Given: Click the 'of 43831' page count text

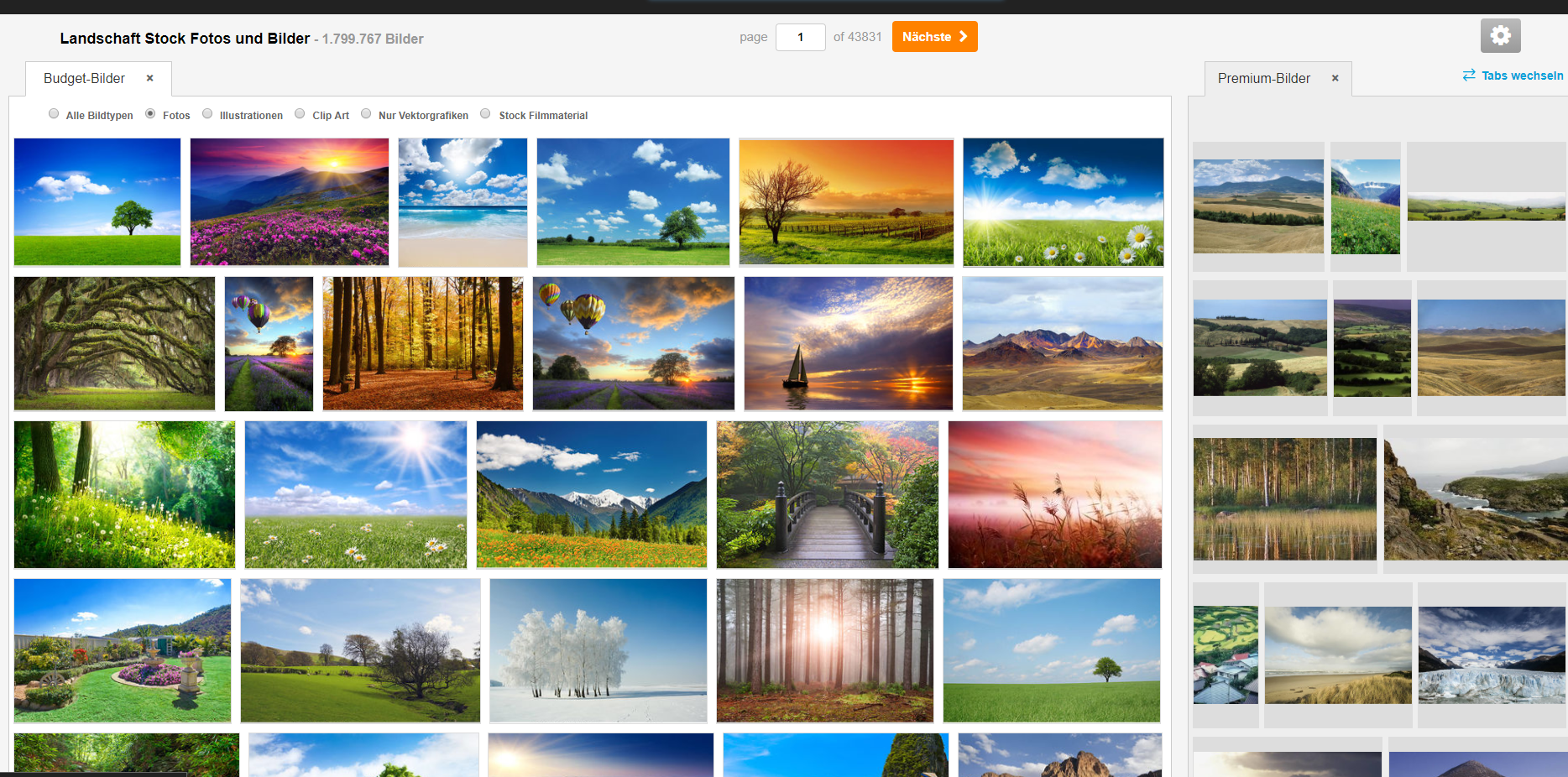Looking at the screenshot, I should coord(857,37).
